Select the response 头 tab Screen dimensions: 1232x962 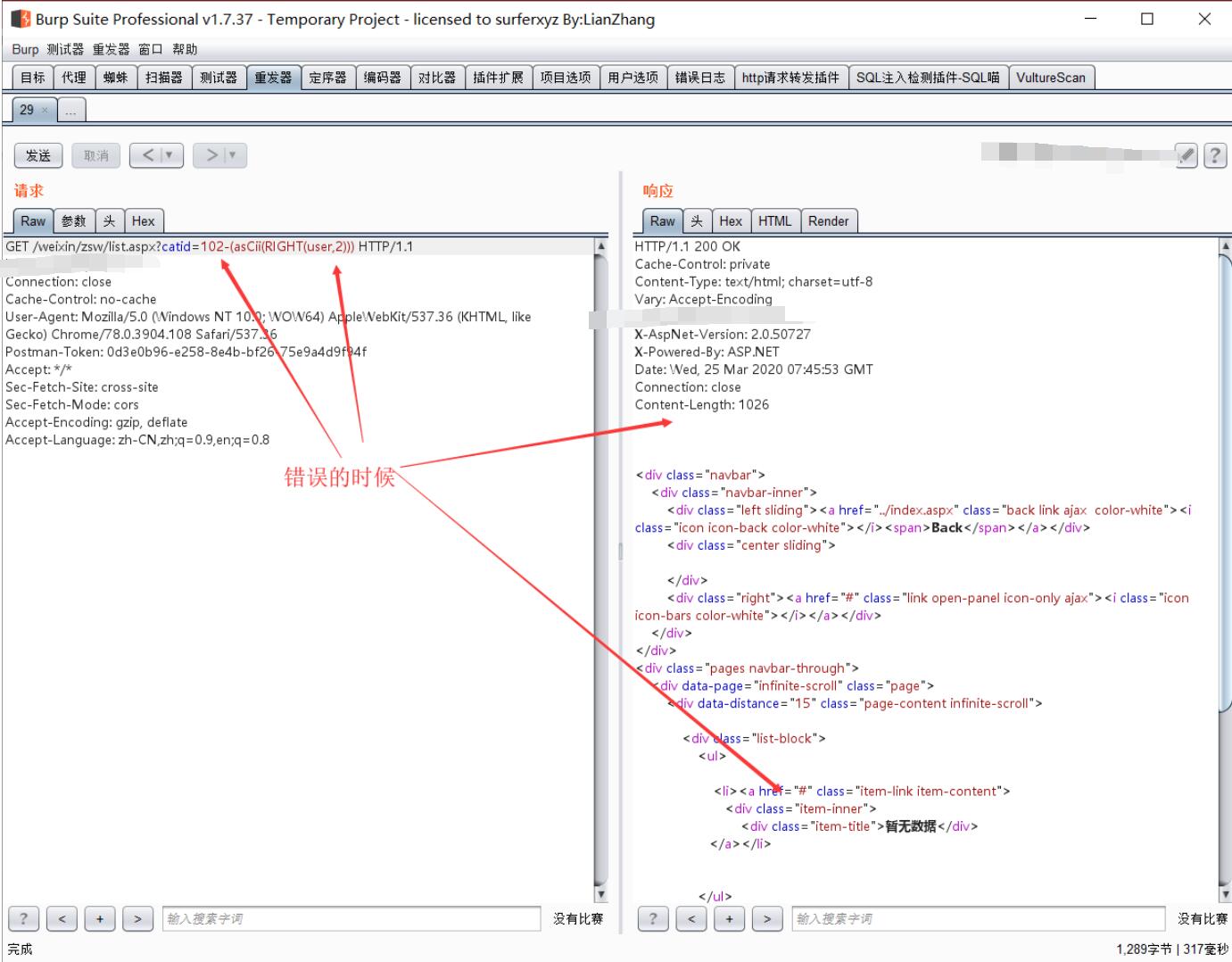pyautogui.click(x=697, y=221)
